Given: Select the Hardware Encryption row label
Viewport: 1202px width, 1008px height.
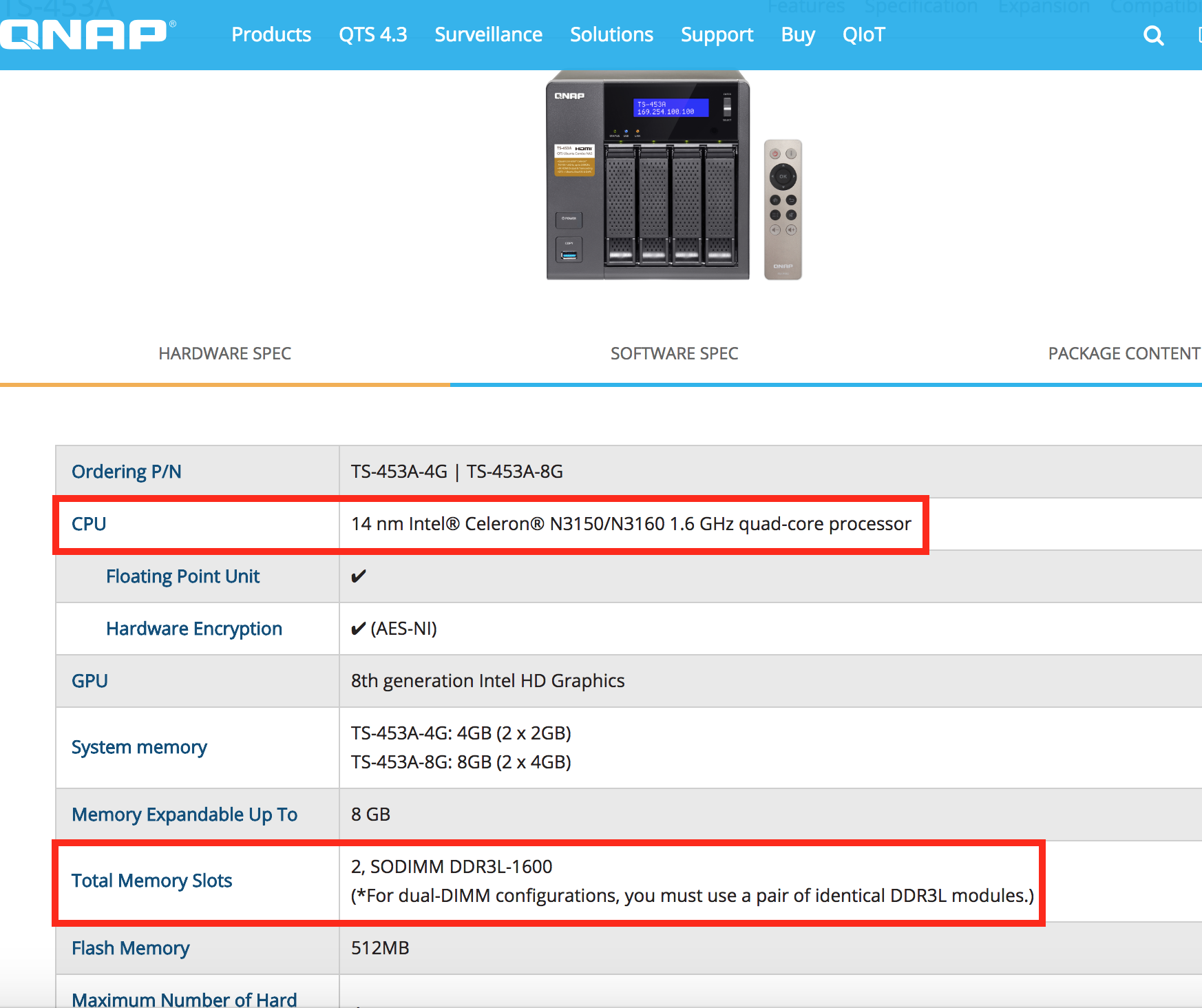Looking at the screenshot, I should point(194,629).
